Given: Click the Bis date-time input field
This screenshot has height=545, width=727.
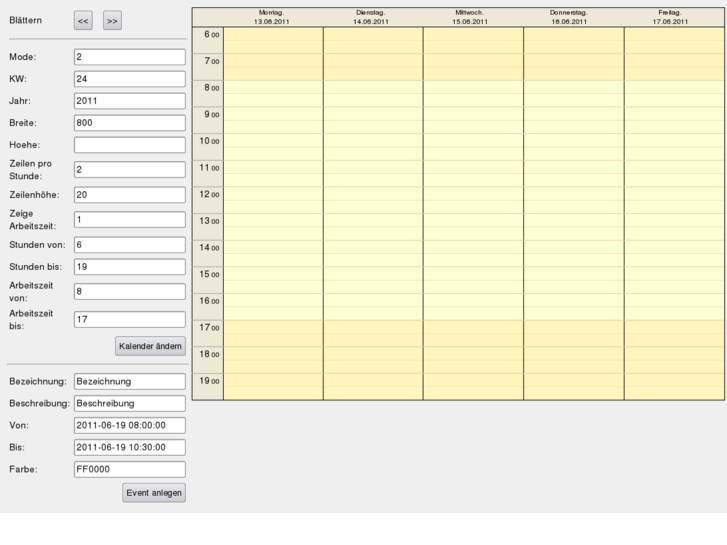Looking at the screenshot, I should (130, 447).
